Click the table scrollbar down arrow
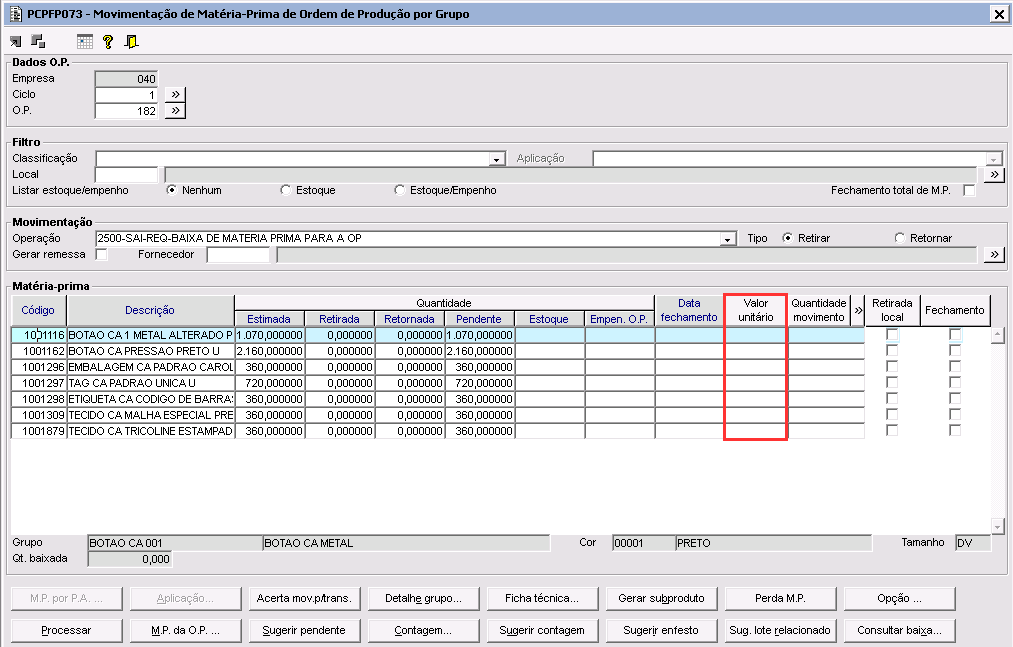Image resolution: width=1013 pixels, height=647 pixels. (997, 526)
